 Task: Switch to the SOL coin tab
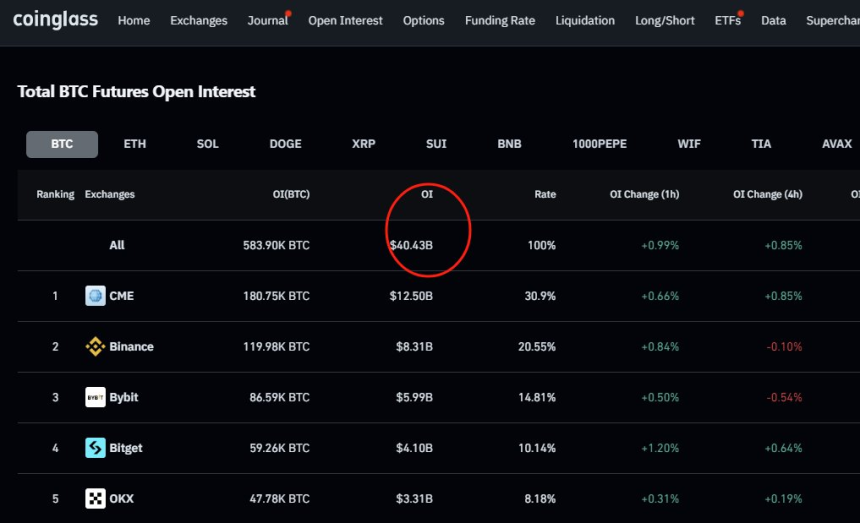point(207,144)
